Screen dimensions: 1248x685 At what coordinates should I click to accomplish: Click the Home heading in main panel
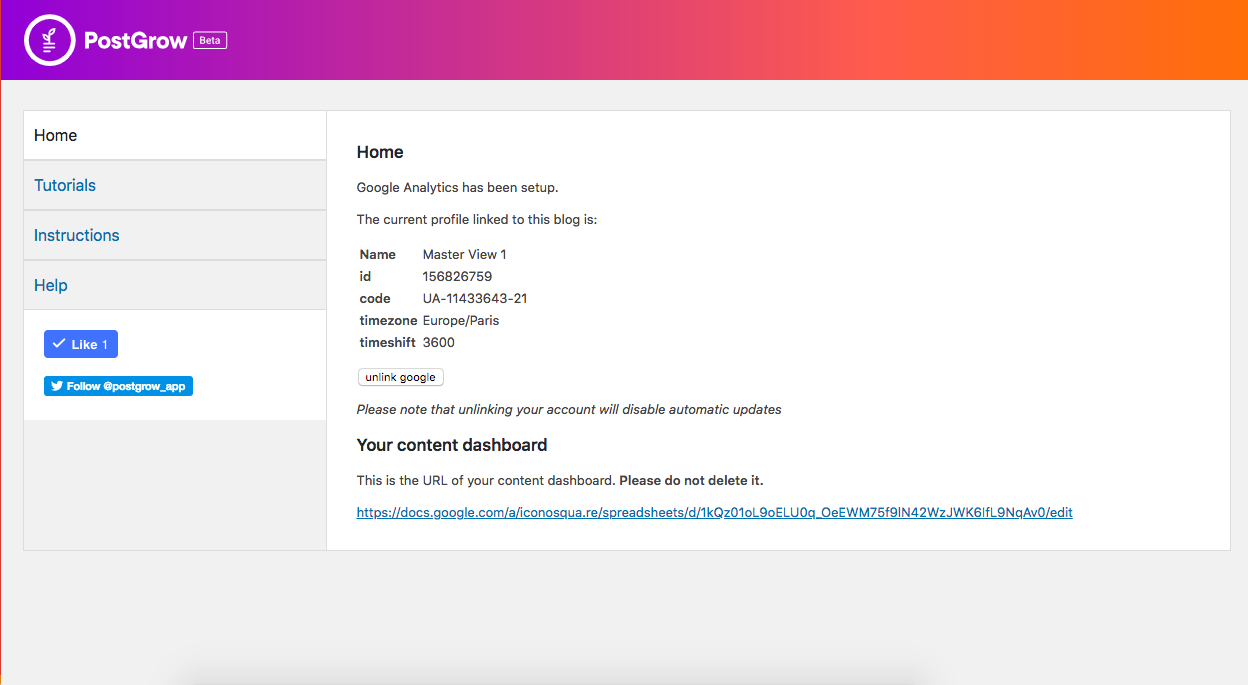(x=380, y=152)
